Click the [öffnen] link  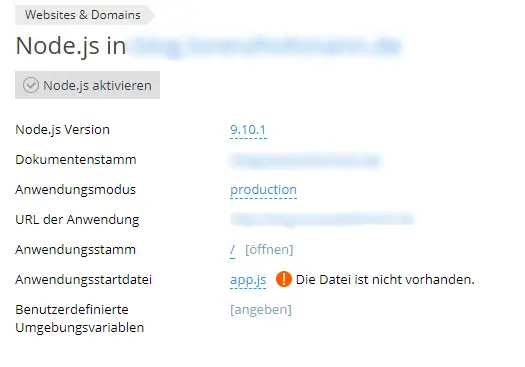pyautogui.click(x=269, y=249)
